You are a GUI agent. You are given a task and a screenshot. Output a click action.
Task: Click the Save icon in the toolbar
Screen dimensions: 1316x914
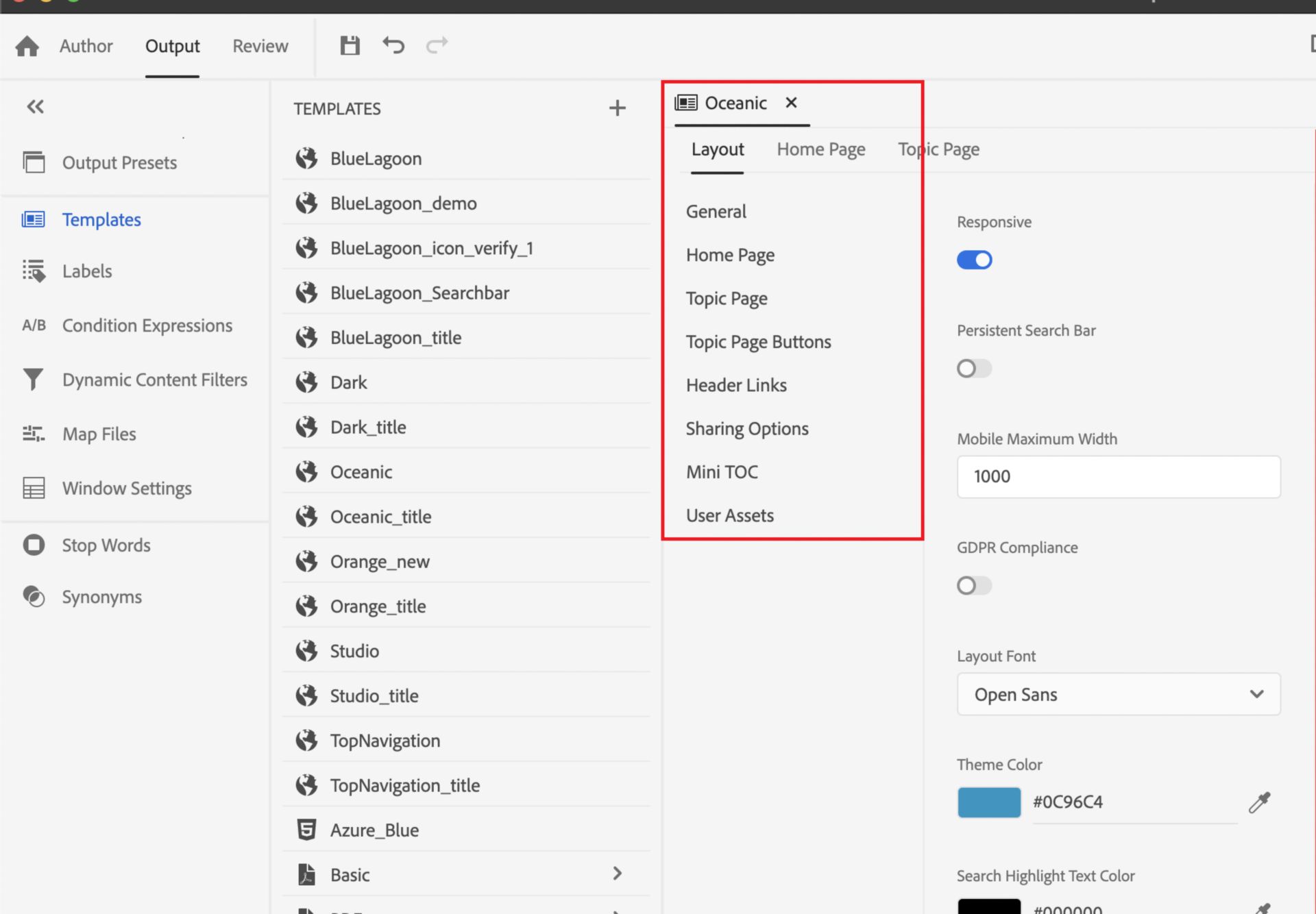pyautogui.click(x=350, y=46)
